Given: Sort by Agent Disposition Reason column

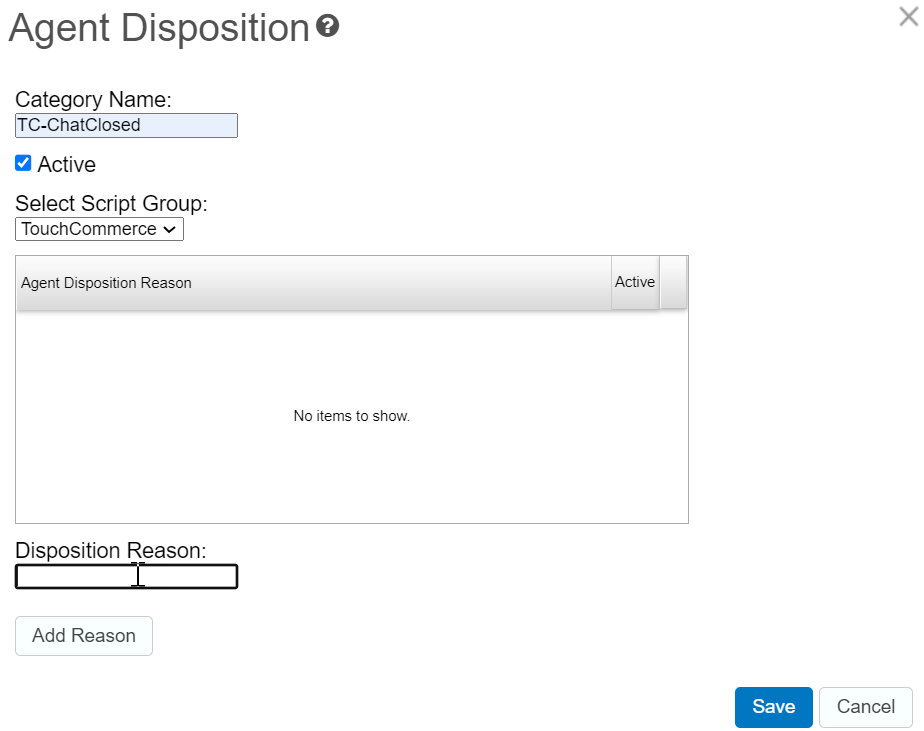Looking at the screenshot, I should pos(106,283).
